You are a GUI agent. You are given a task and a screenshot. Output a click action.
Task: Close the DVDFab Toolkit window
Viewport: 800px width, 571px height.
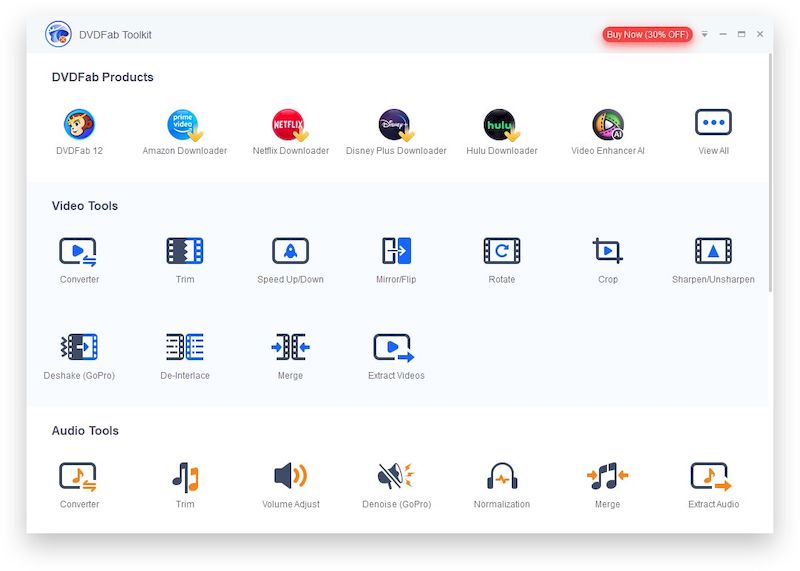click(x=760, y=34)
